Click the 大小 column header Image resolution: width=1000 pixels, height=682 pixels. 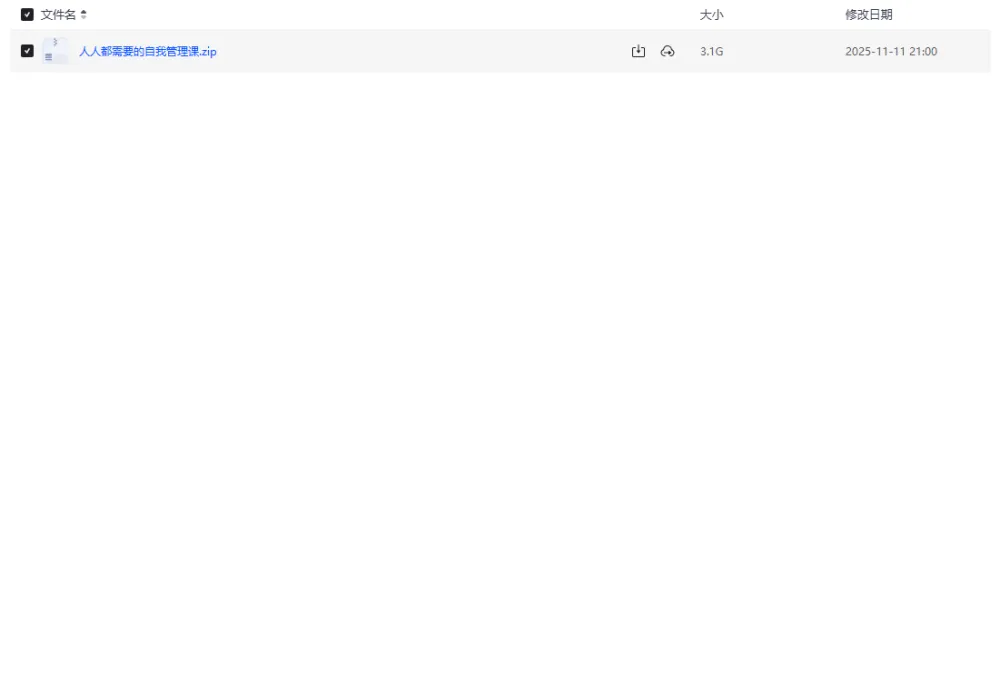[711, 15]
